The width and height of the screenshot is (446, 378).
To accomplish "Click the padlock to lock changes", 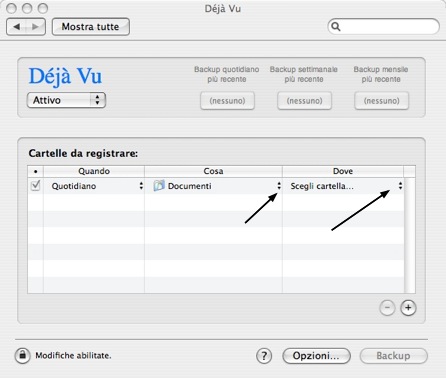I will [22, 355].
